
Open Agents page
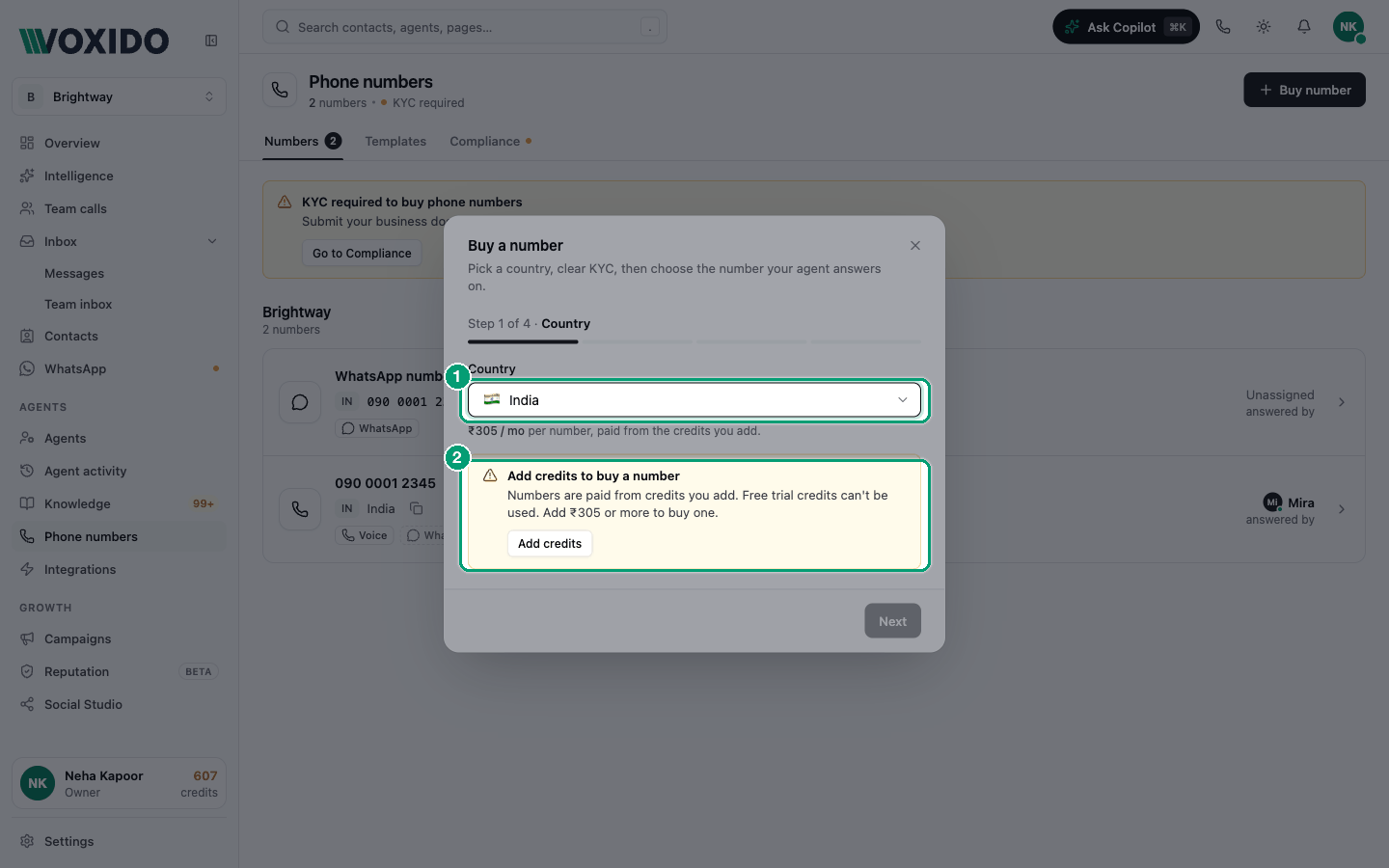pyautogui.click(x=120, y=438)
